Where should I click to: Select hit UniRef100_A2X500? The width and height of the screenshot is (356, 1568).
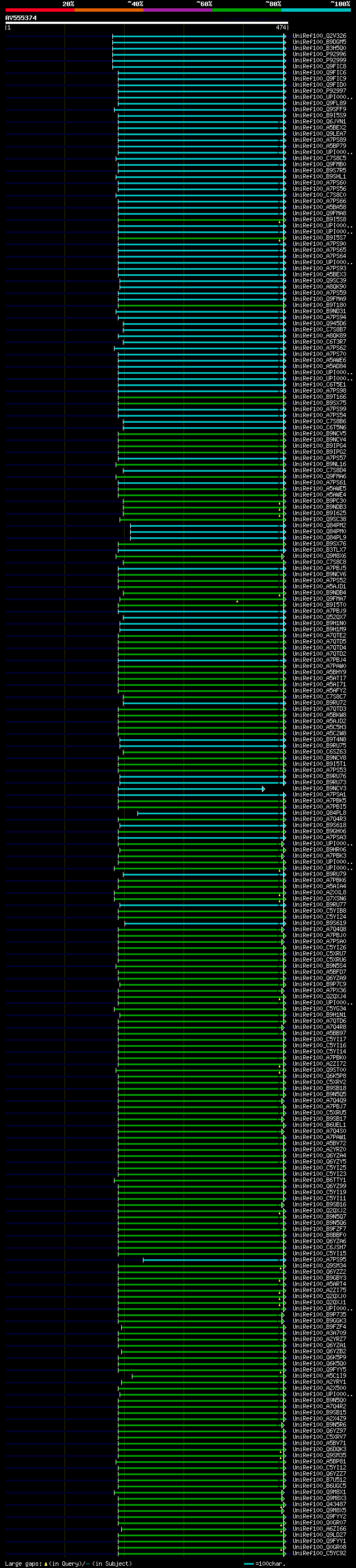pos(319,1389)
